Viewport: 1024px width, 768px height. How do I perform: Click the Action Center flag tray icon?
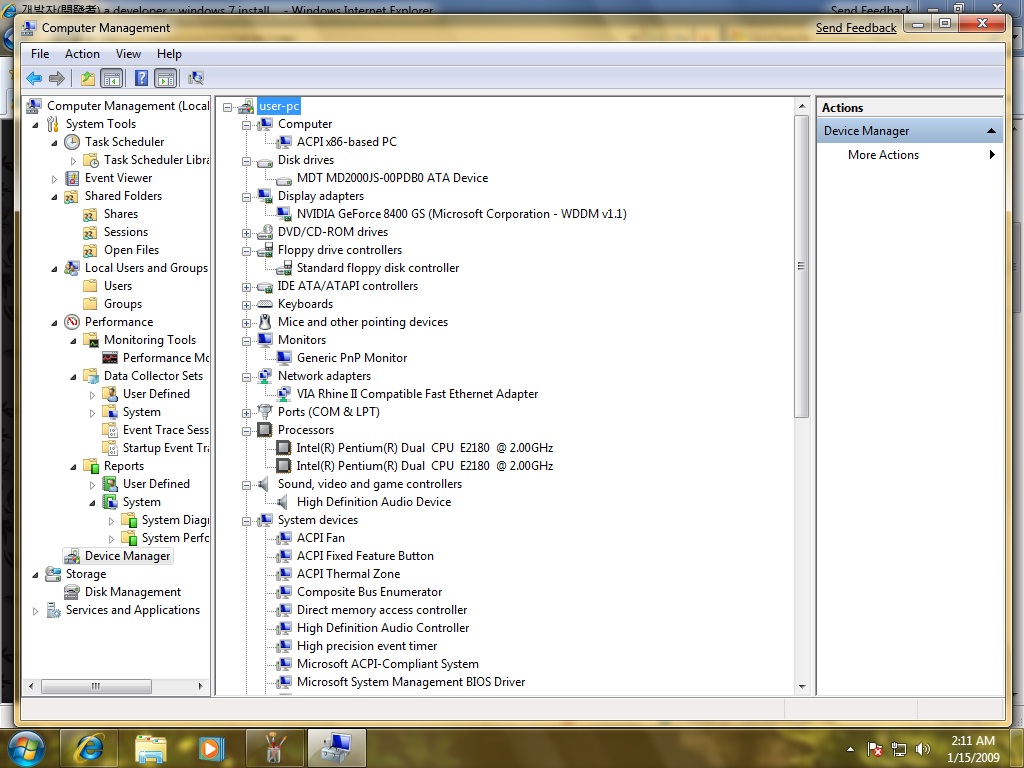(875, 749)
